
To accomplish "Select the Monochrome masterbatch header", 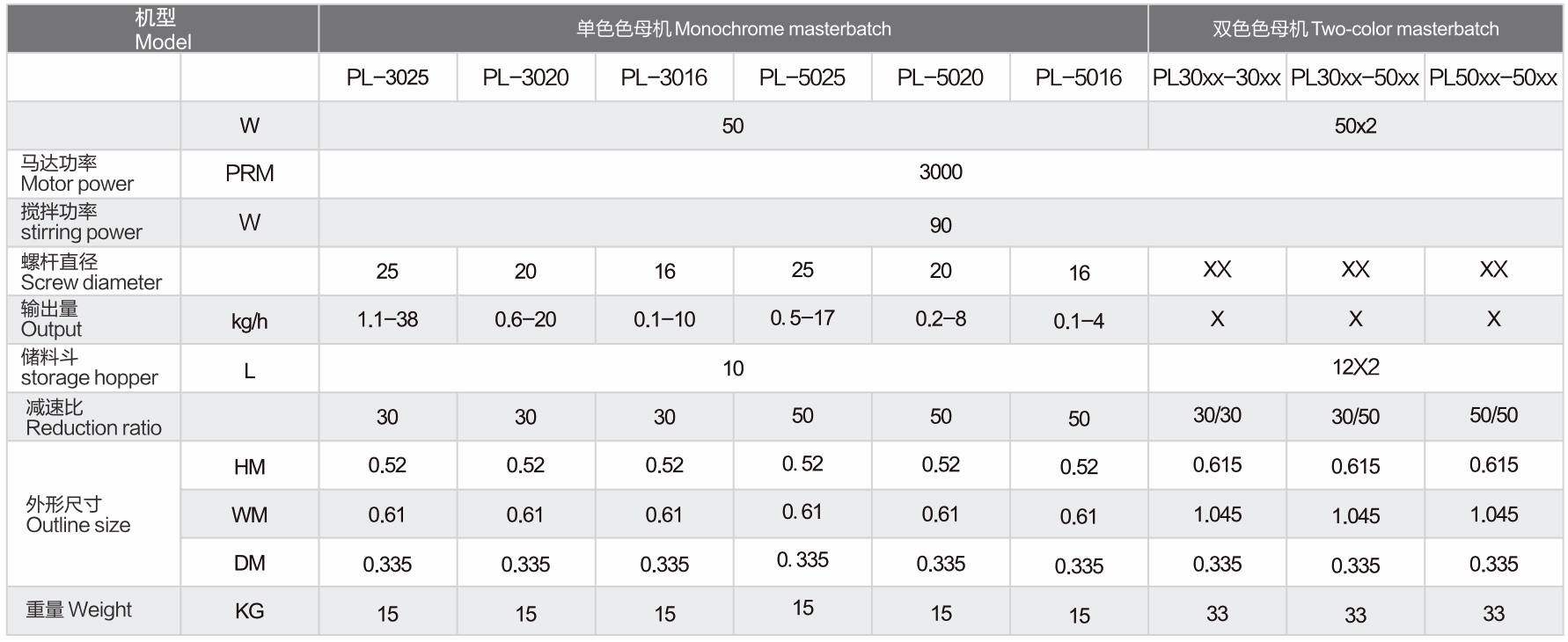I will [733, 29].
